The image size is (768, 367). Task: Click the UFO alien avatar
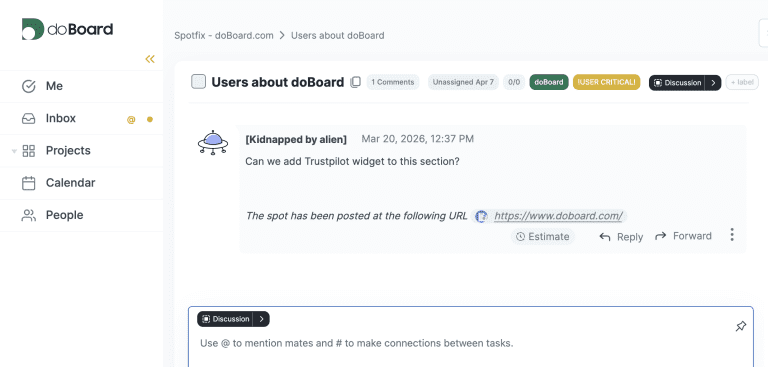[213, 143]
